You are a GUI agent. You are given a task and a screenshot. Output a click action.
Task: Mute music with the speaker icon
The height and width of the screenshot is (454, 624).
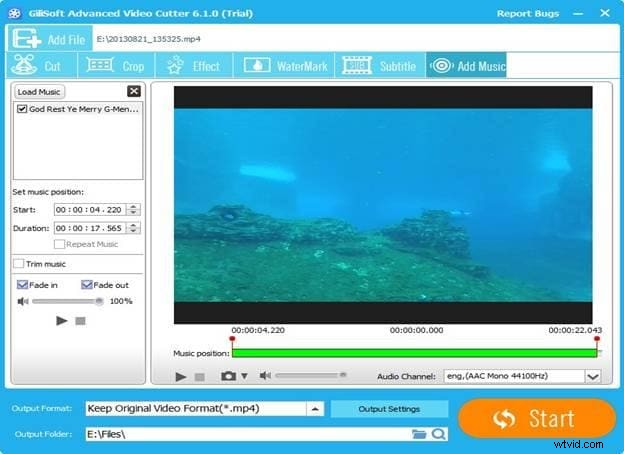point(23,301)
